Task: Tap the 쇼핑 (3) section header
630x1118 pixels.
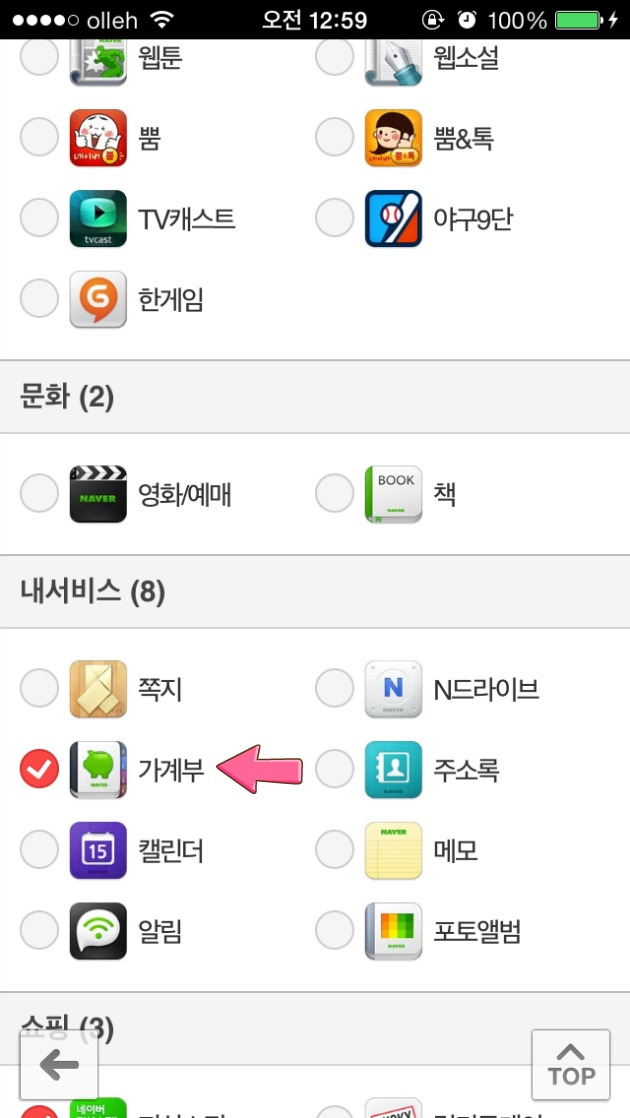Action: [315, 1029]
